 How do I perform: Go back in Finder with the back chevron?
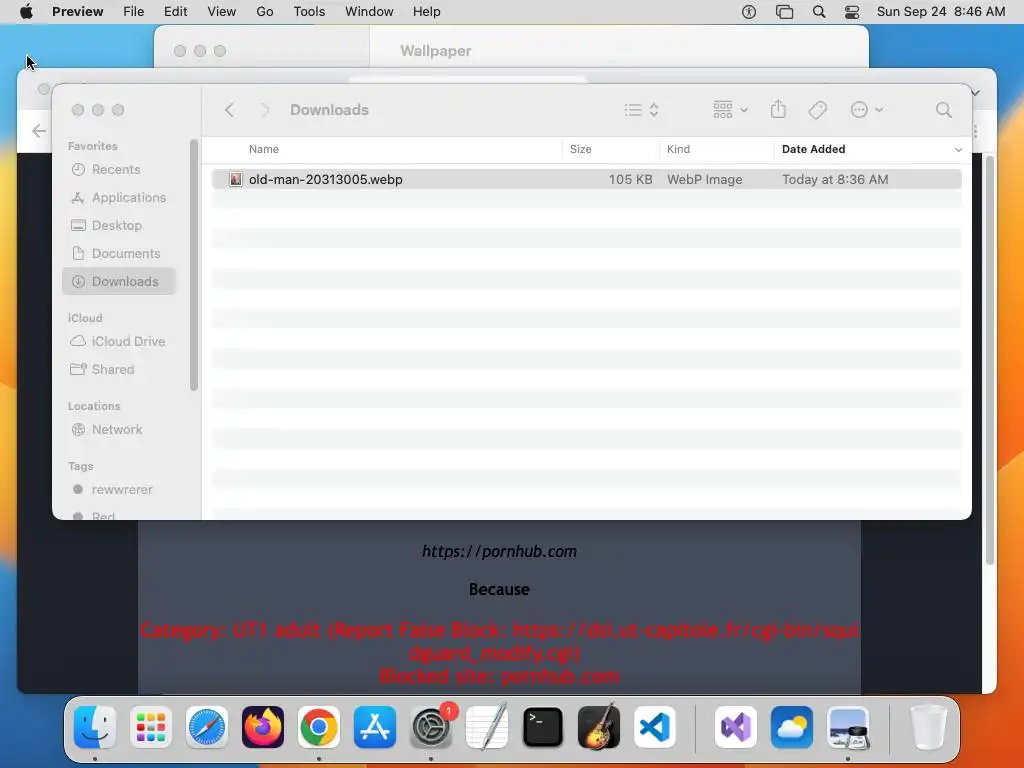tap(229, 110)
